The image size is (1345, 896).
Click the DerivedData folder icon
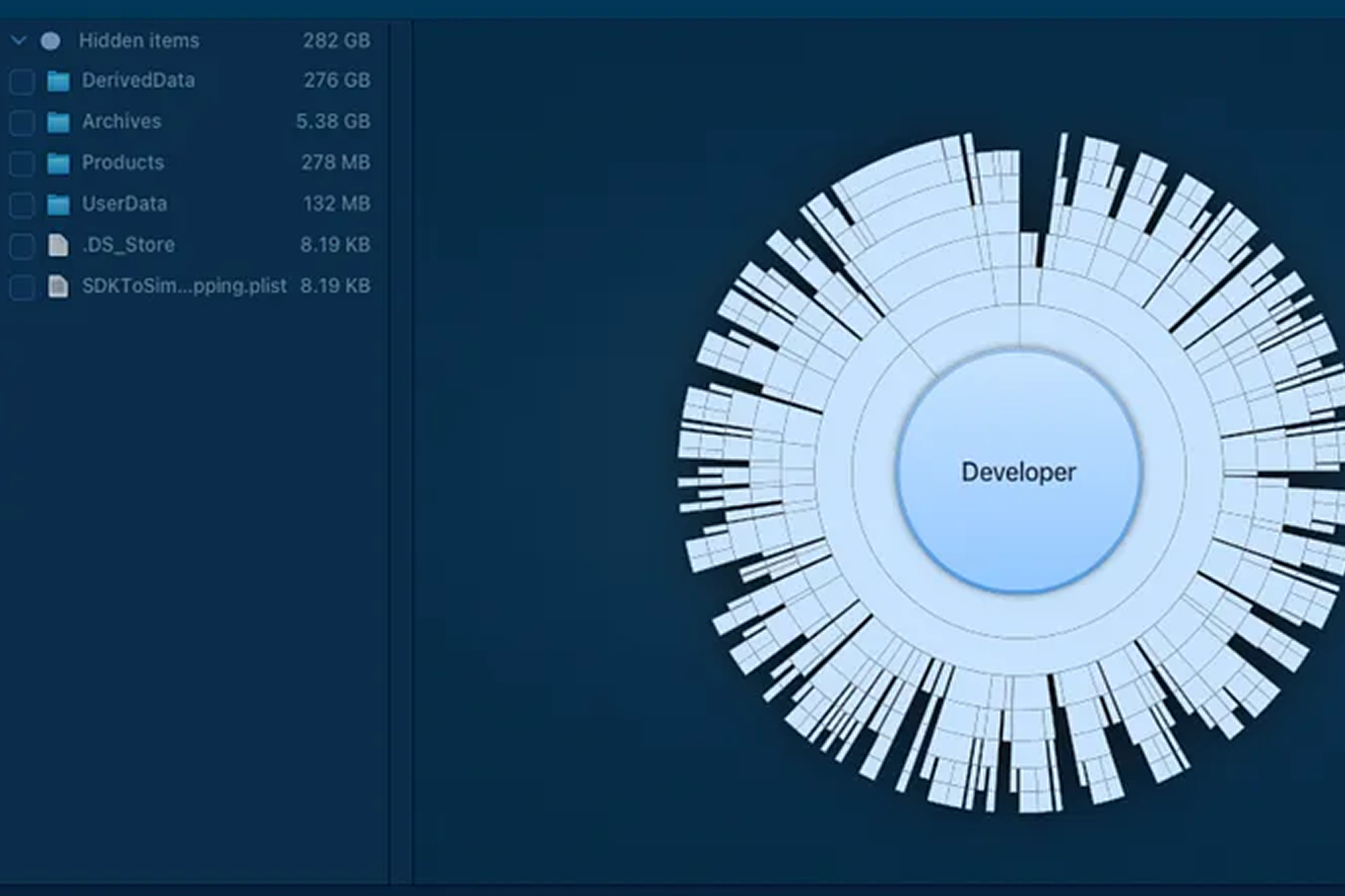point(59,81)
